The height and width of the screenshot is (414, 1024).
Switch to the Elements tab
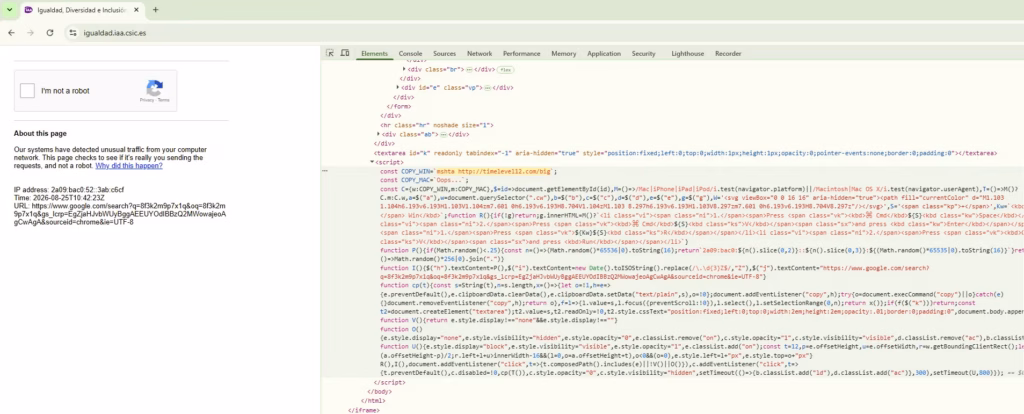[374, 54]
